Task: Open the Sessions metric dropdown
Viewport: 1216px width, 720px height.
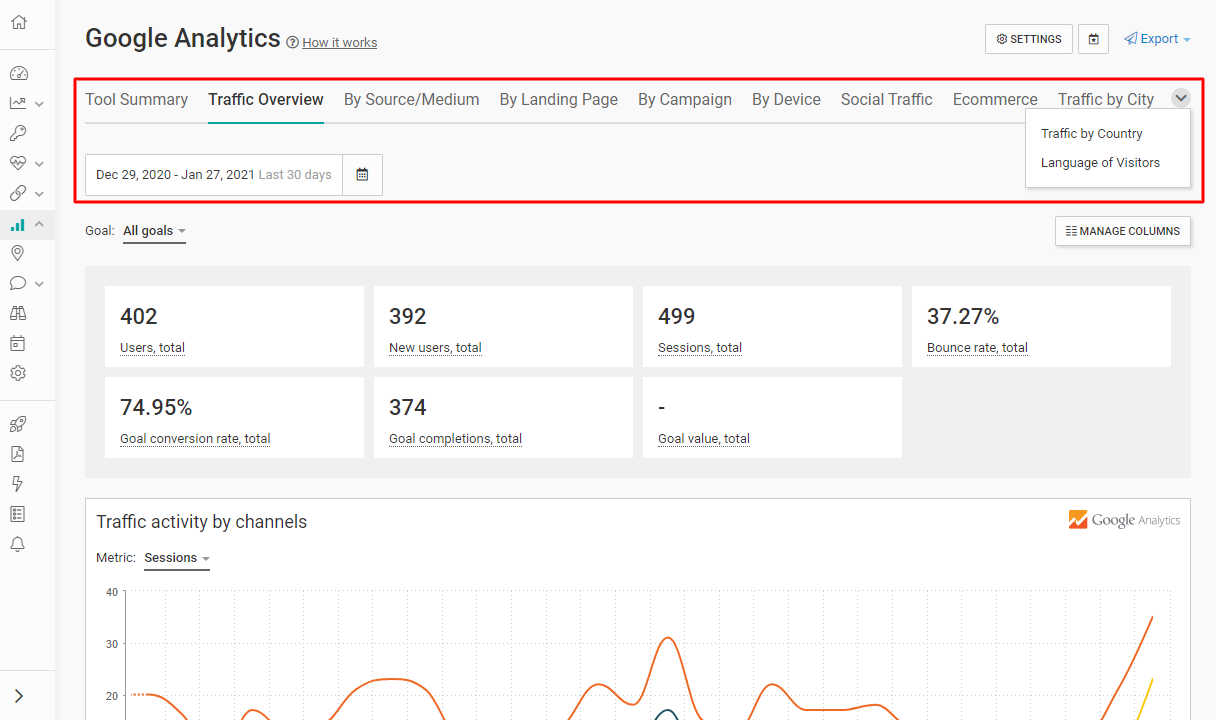Action: click(177, 558)
